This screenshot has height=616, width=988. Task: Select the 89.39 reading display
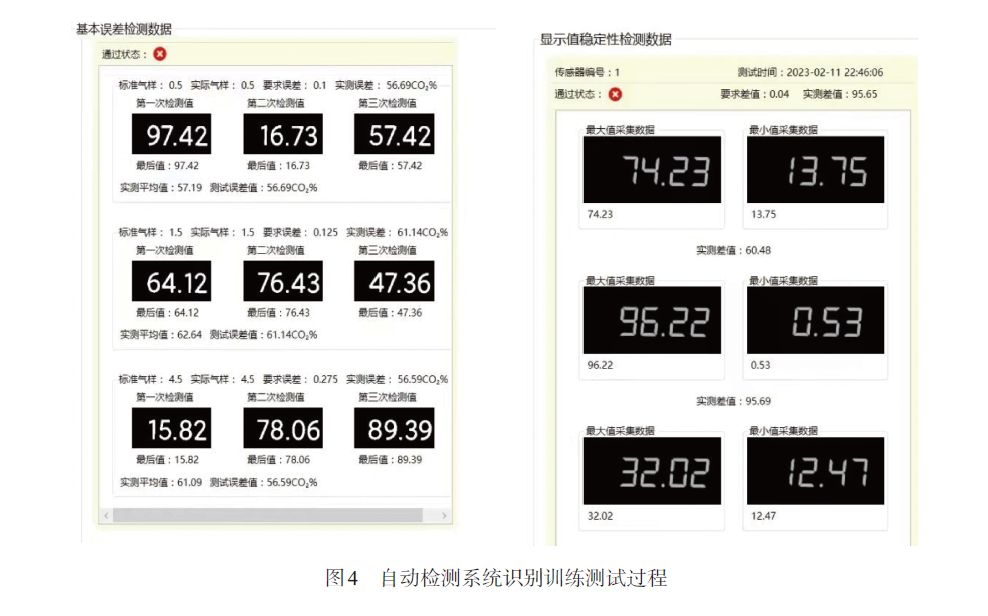[x=394, y=428]
